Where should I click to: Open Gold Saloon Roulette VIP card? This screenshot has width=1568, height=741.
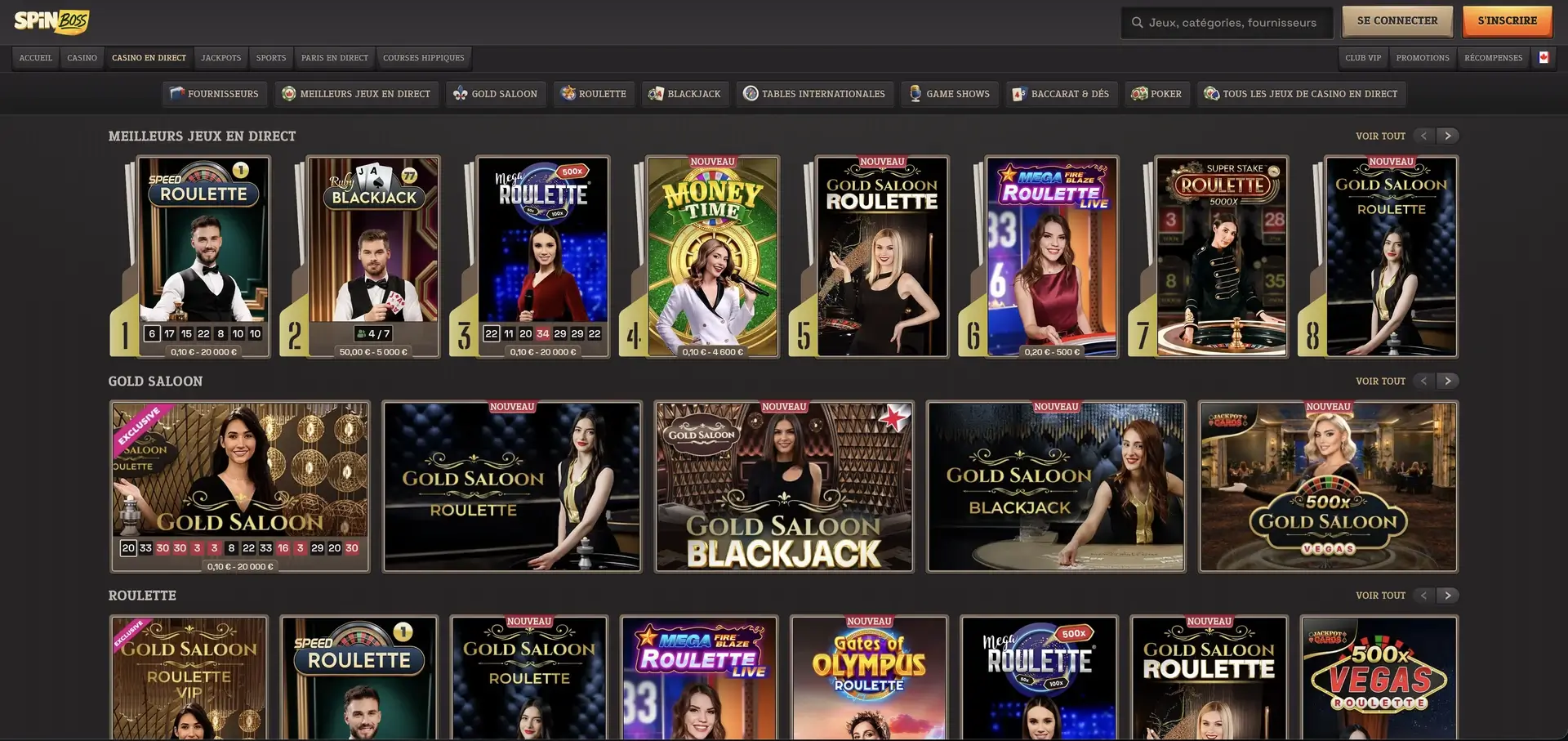(x=189, y=677)
